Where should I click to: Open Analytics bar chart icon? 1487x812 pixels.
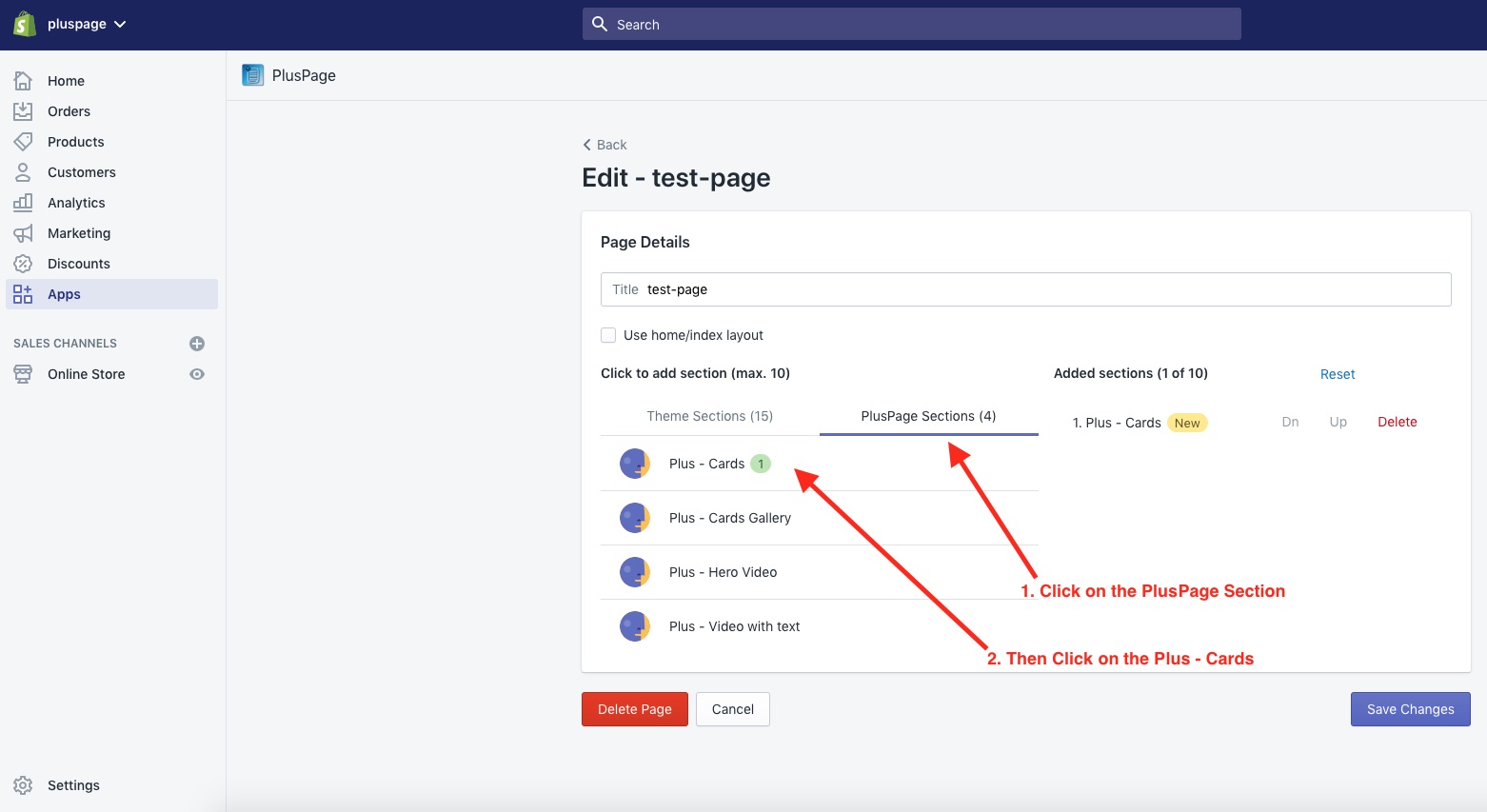(x=23, y=203)
